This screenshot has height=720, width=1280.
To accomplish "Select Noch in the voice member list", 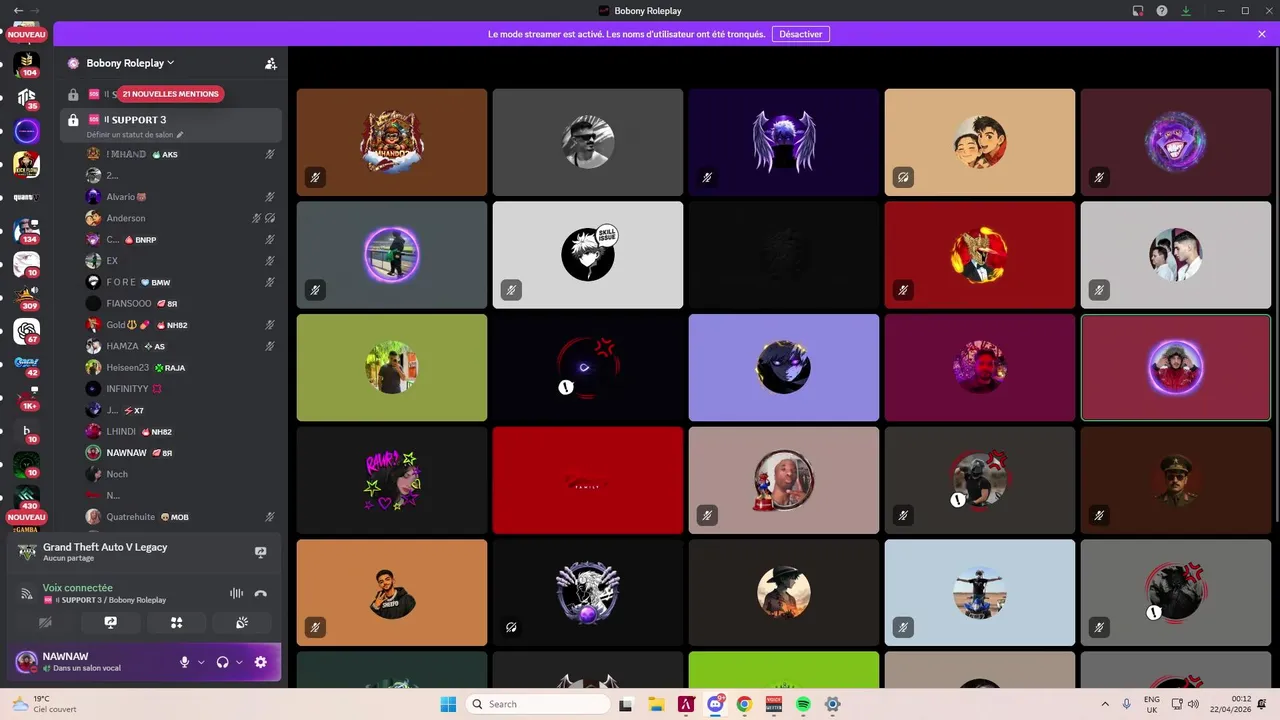I will (x=180, y=474).
